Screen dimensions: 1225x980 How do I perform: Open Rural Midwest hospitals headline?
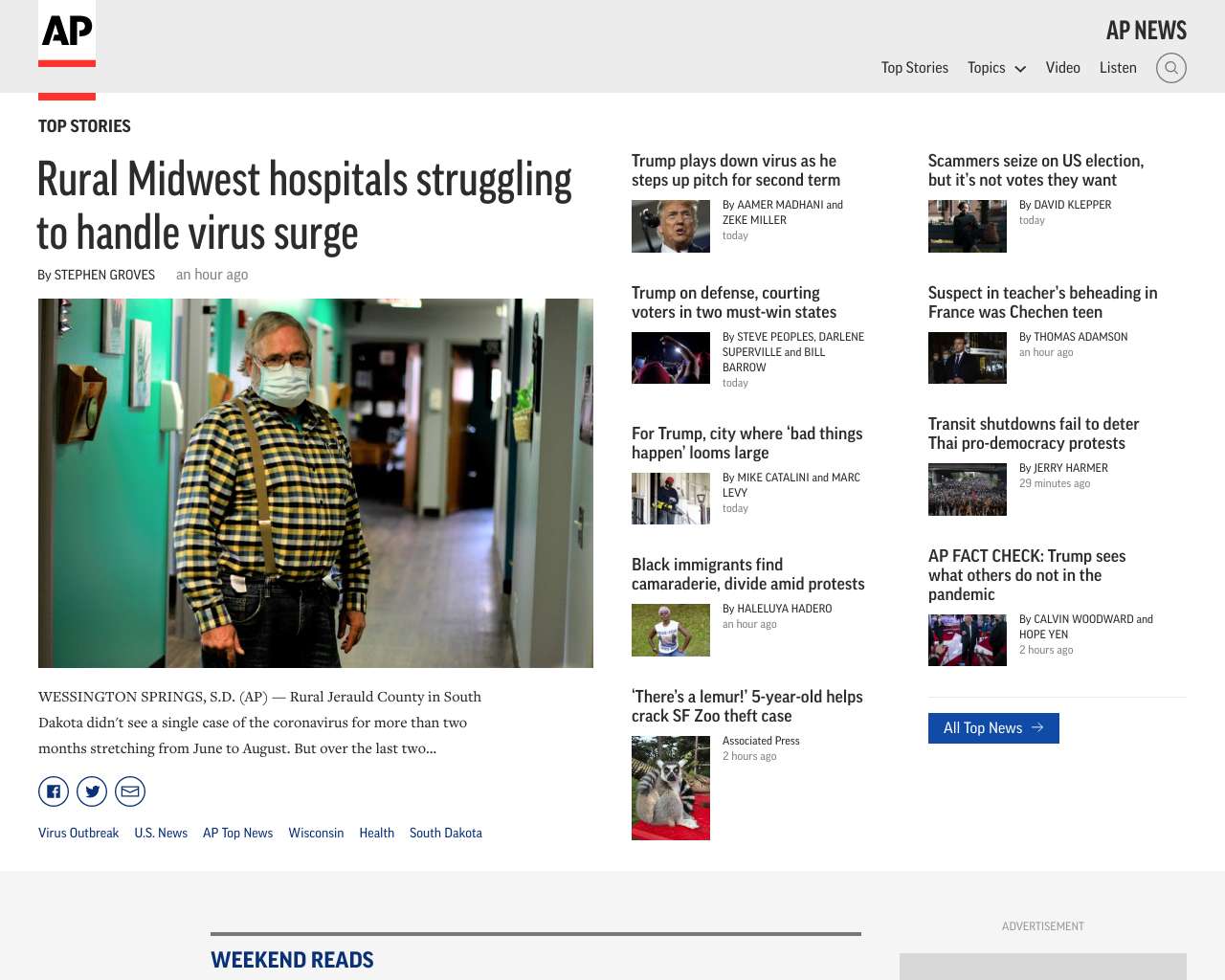[304, 206]
